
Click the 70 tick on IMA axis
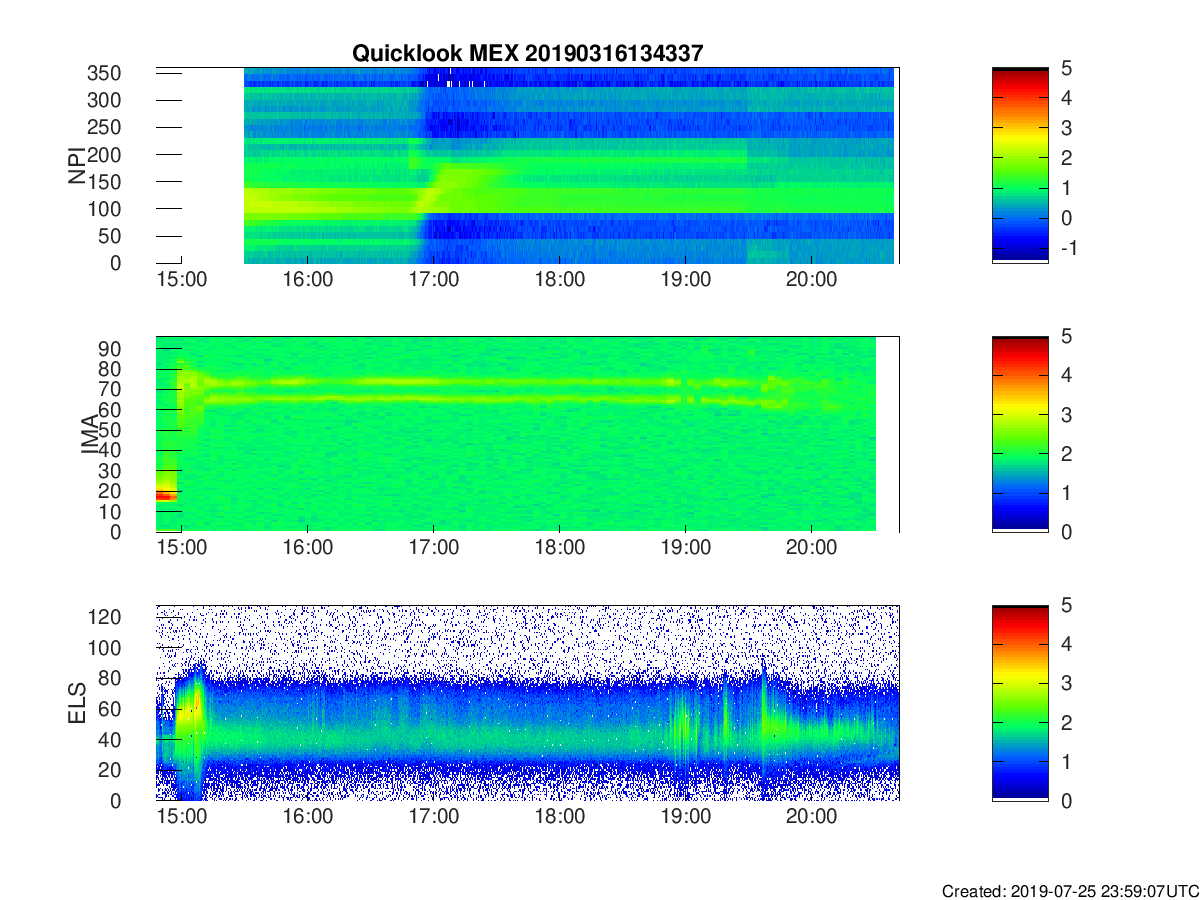pyautogui.click(x=110, y=389)
